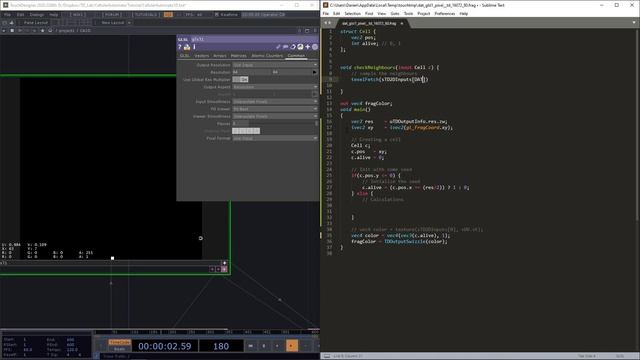Click last pink icon below viewer

[x=224, y=269]
